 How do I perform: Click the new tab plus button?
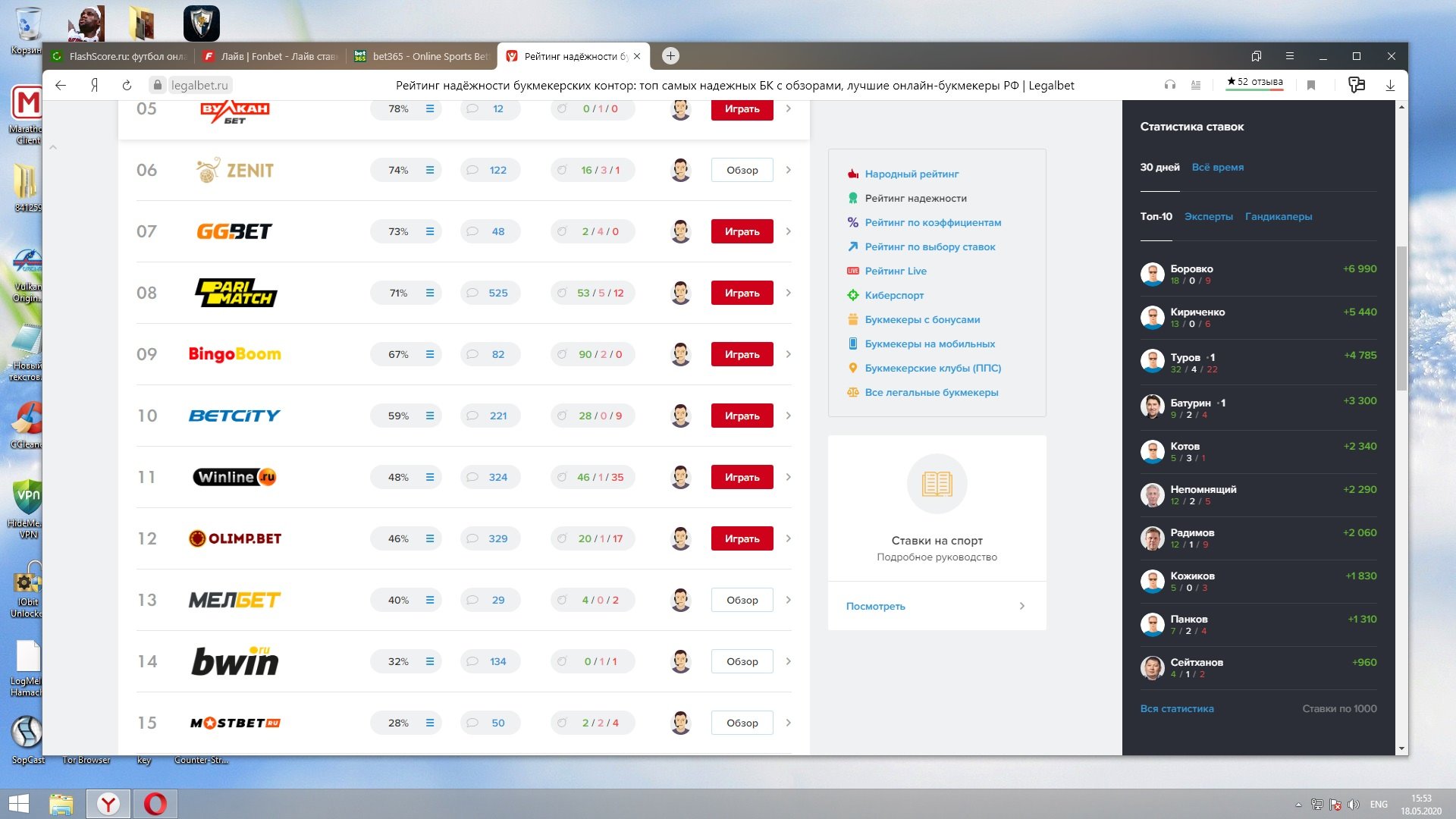670,56
